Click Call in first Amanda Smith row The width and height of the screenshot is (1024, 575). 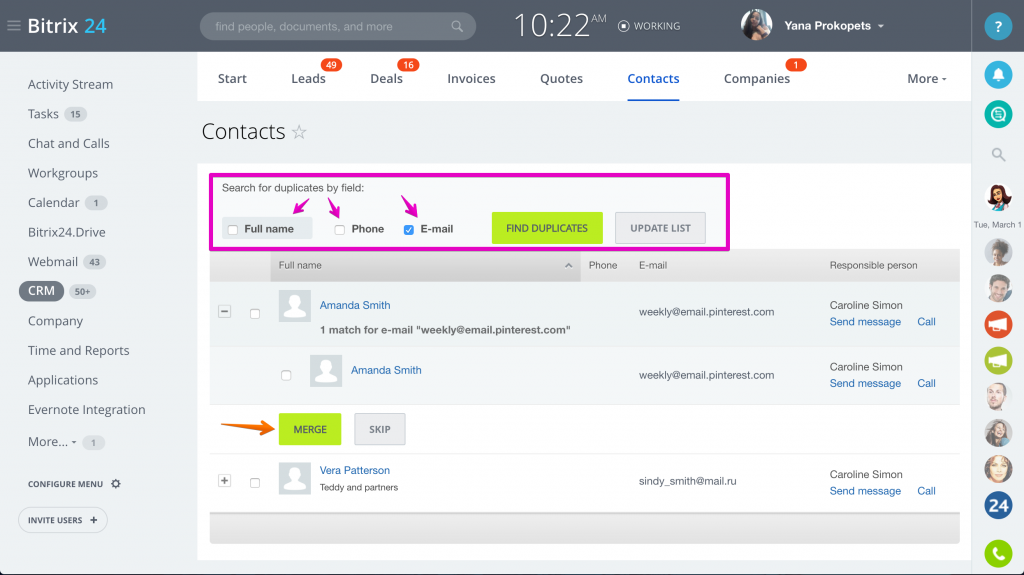926,321
